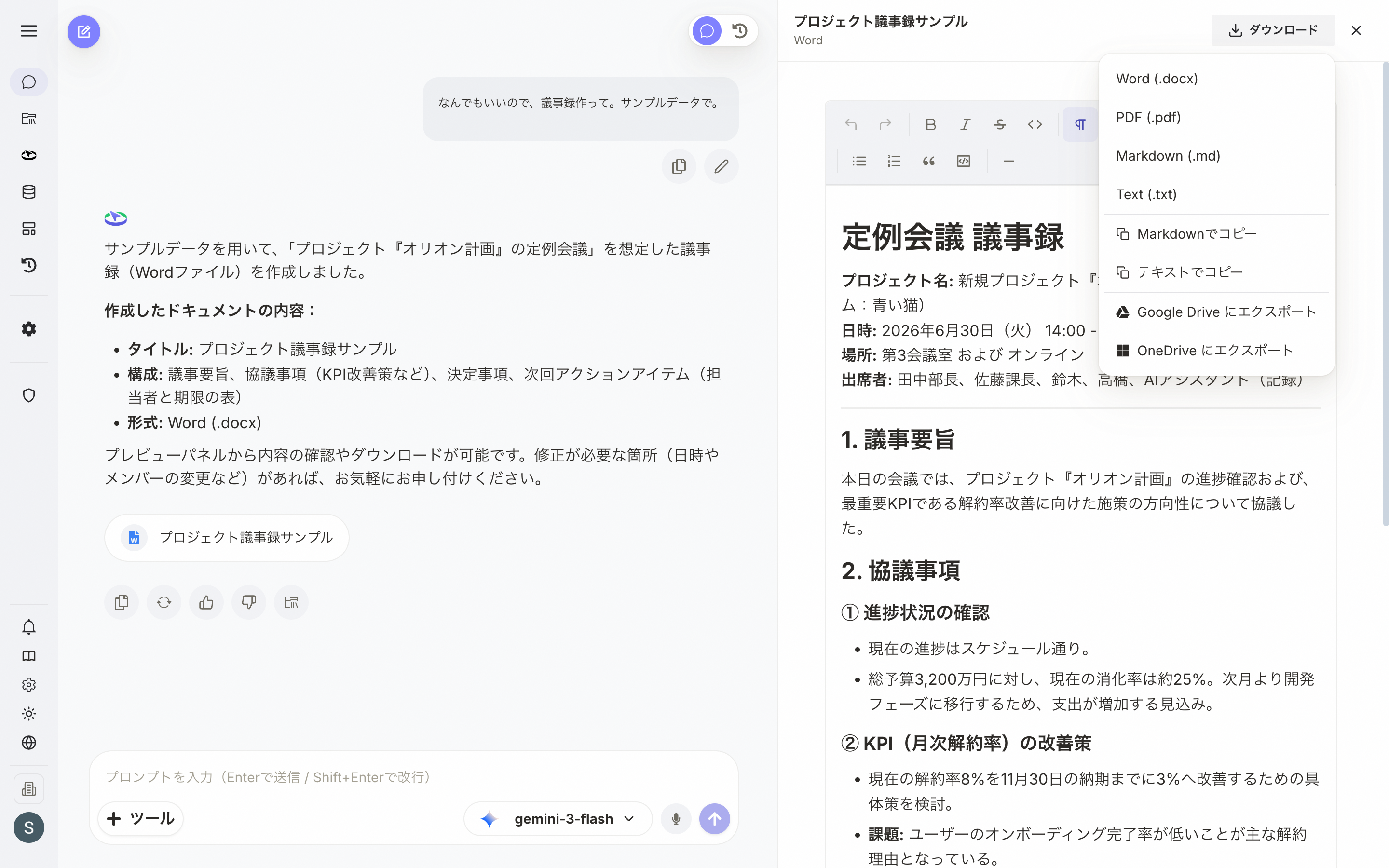Edit the user message with the pencil icon
This screenshot has height=868, width=1389.
[x=721, y=166]
